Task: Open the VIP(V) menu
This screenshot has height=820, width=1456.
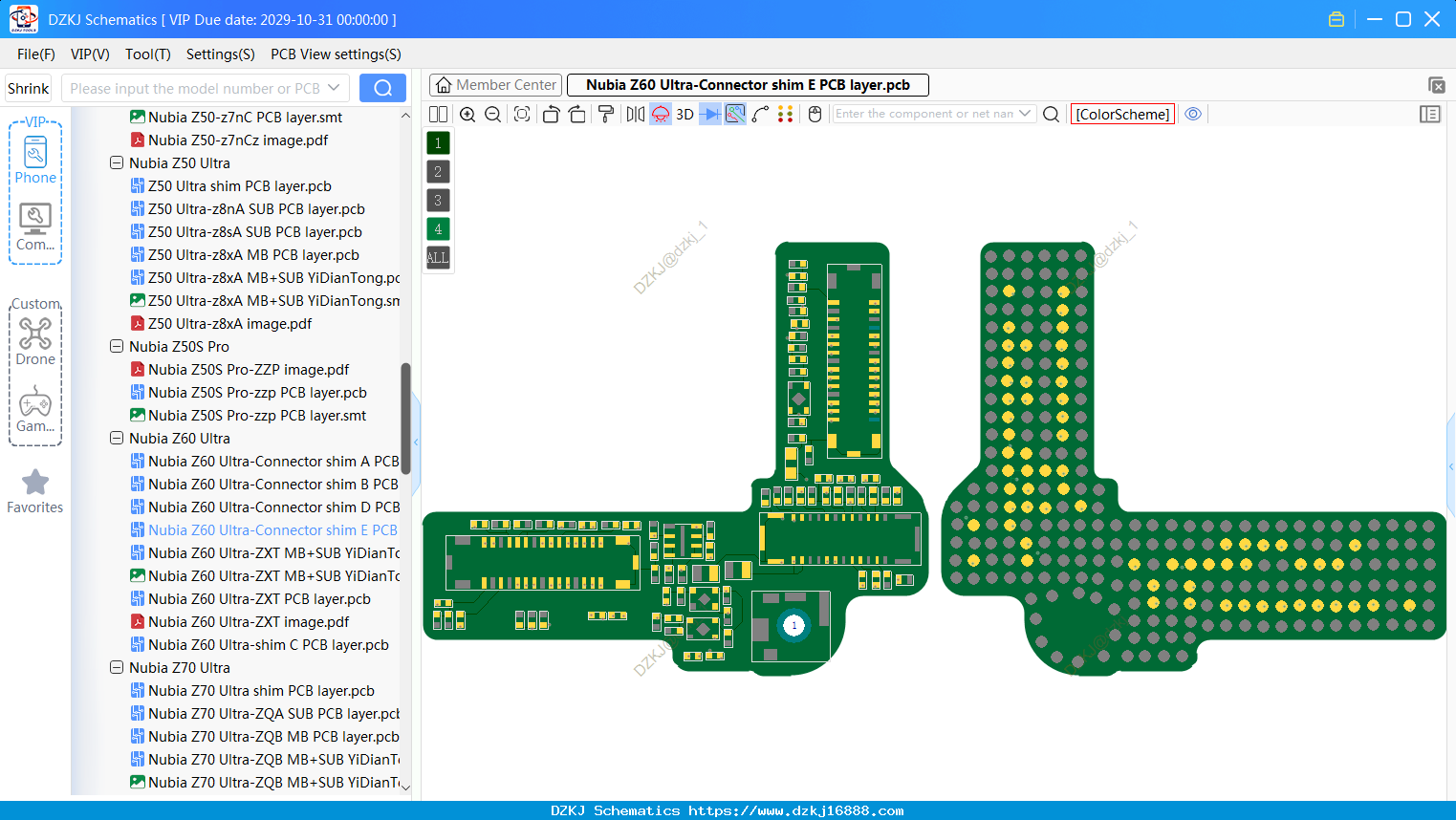Action: 90,54
